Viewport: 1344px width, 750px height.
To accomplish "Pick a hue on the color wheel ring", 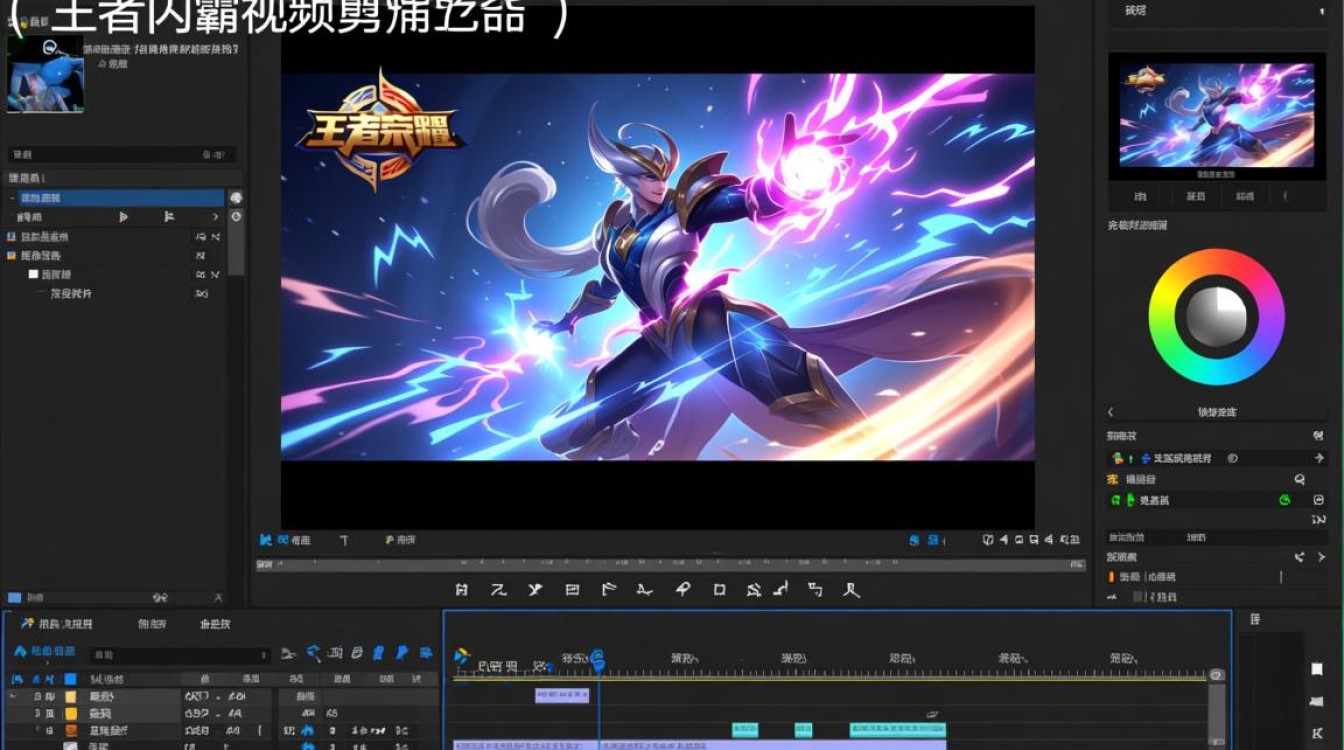I will point(1164,318).
